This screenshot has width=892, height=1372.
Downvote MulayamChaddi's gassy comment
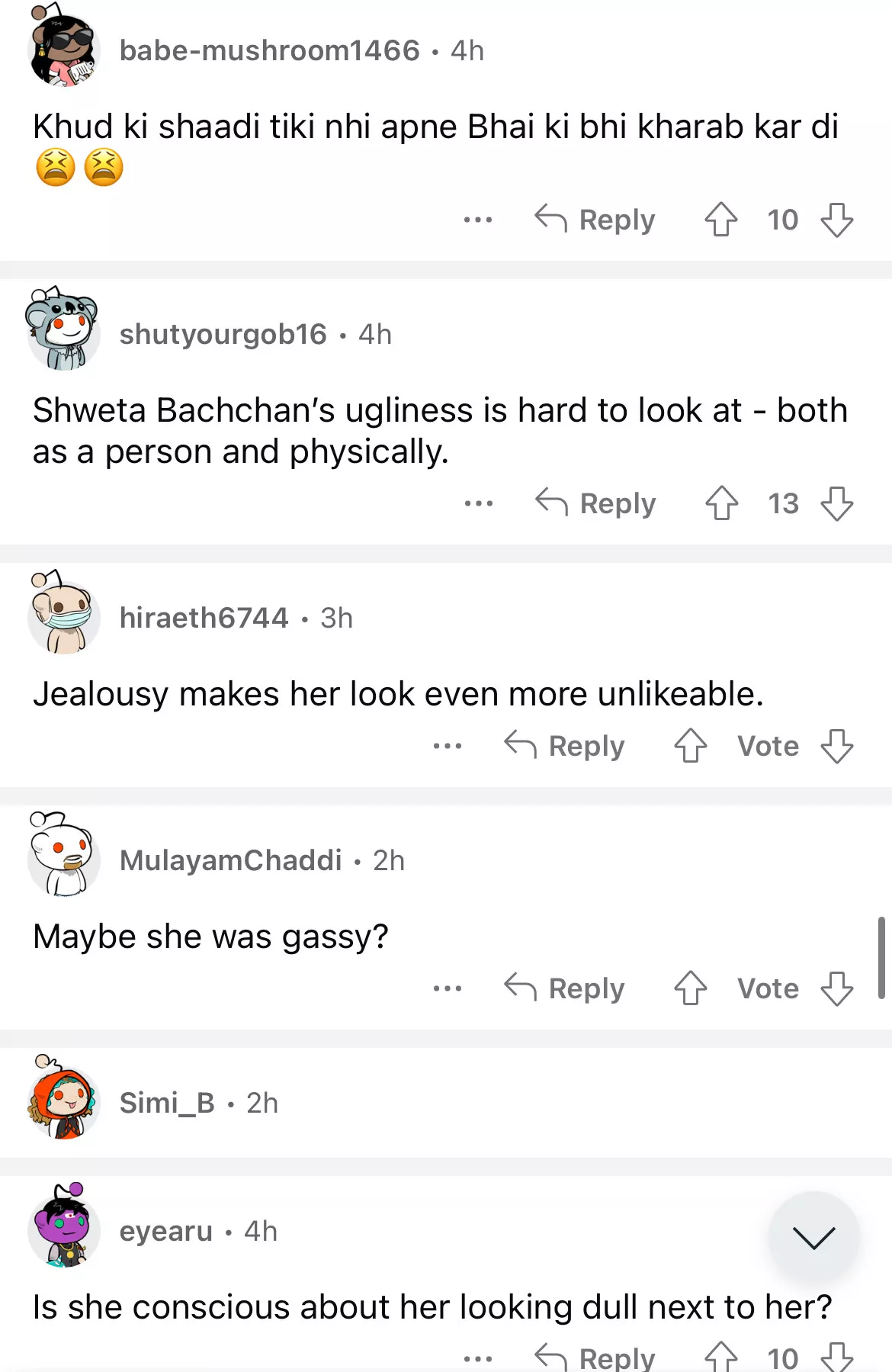point(836,988)
